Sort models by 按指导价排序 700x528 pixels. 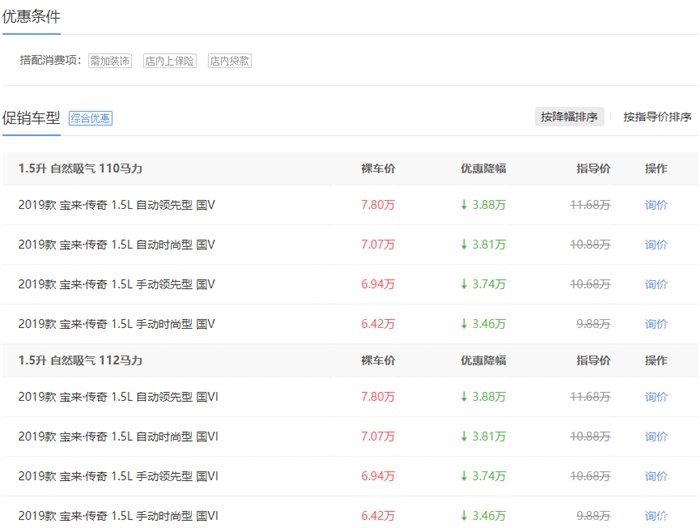point(657,117)
